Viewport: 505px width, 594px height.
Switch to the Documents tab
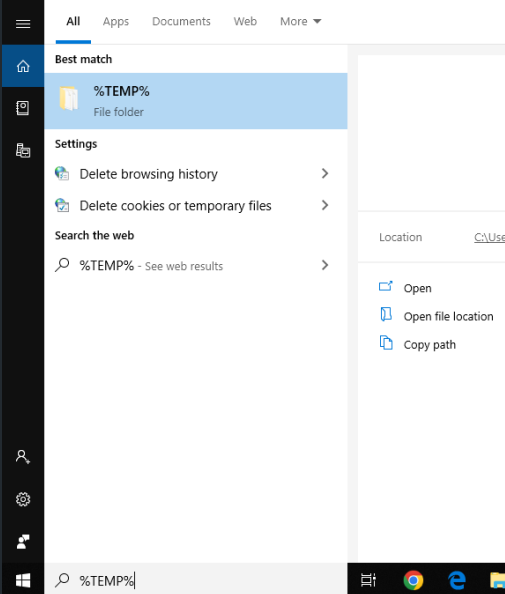(x=181, y=22)
